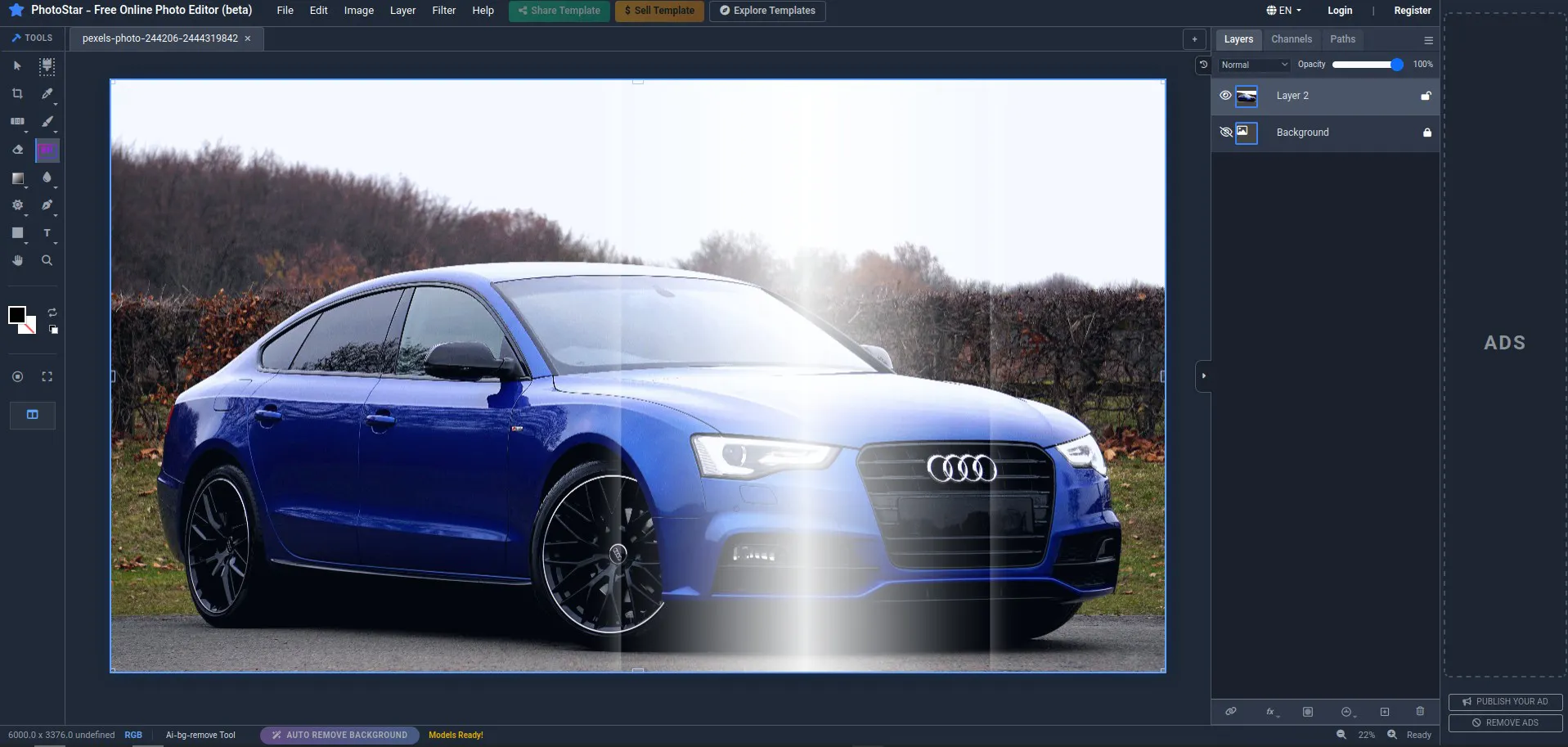This screenshot has height=747, width=1568.
Task: Click the Sell Template button
Action: click(x=659, y=11)
